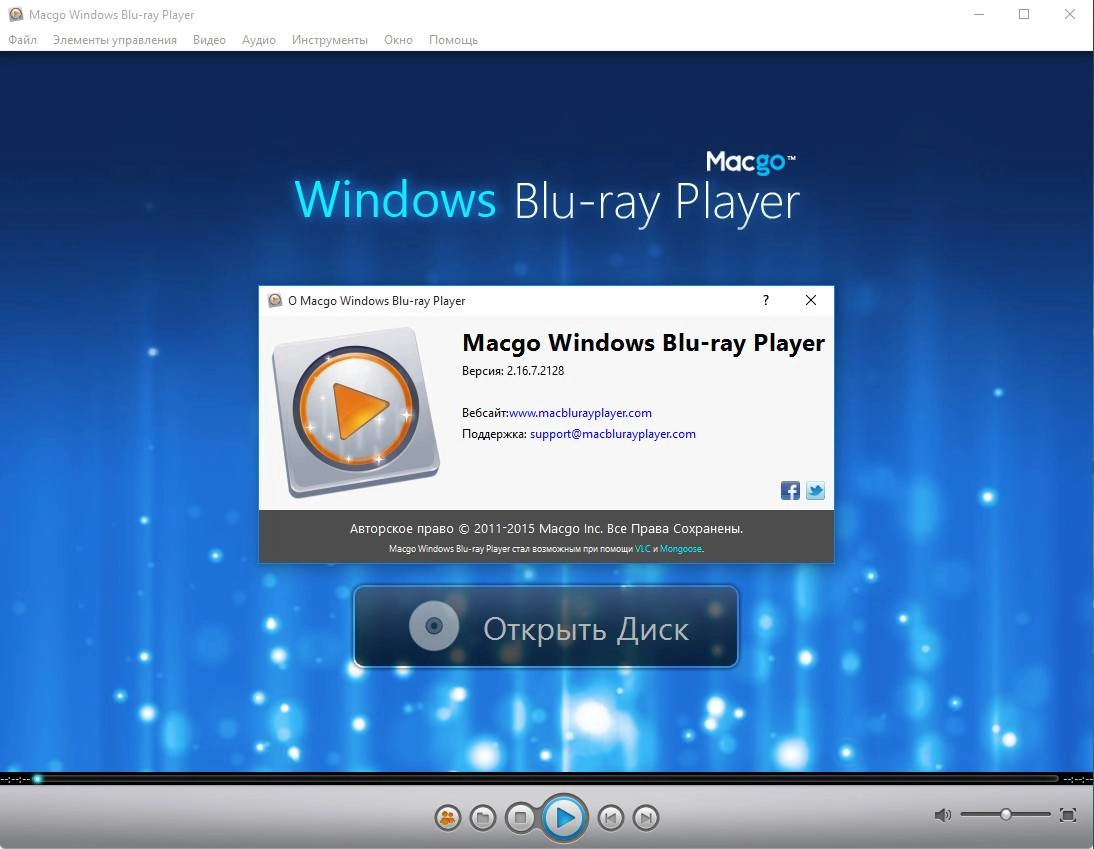Click support@macblurayplayer.com email link
The height and width of the screenshot is (849, 1094).
click(x=613, y=434)
